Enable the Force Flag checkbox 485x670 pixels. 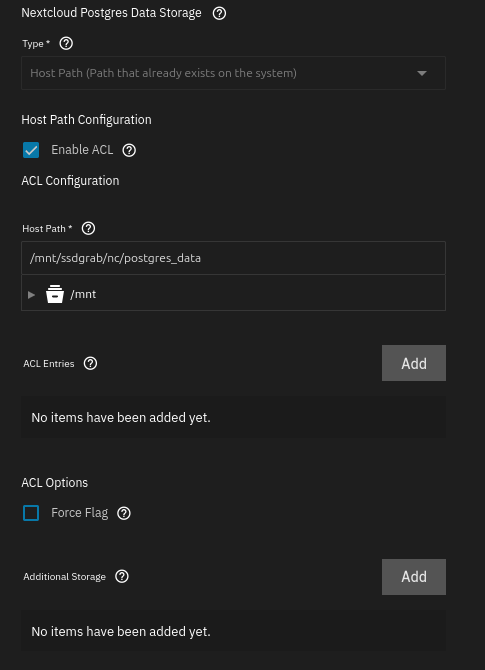[x=31, y=513]
